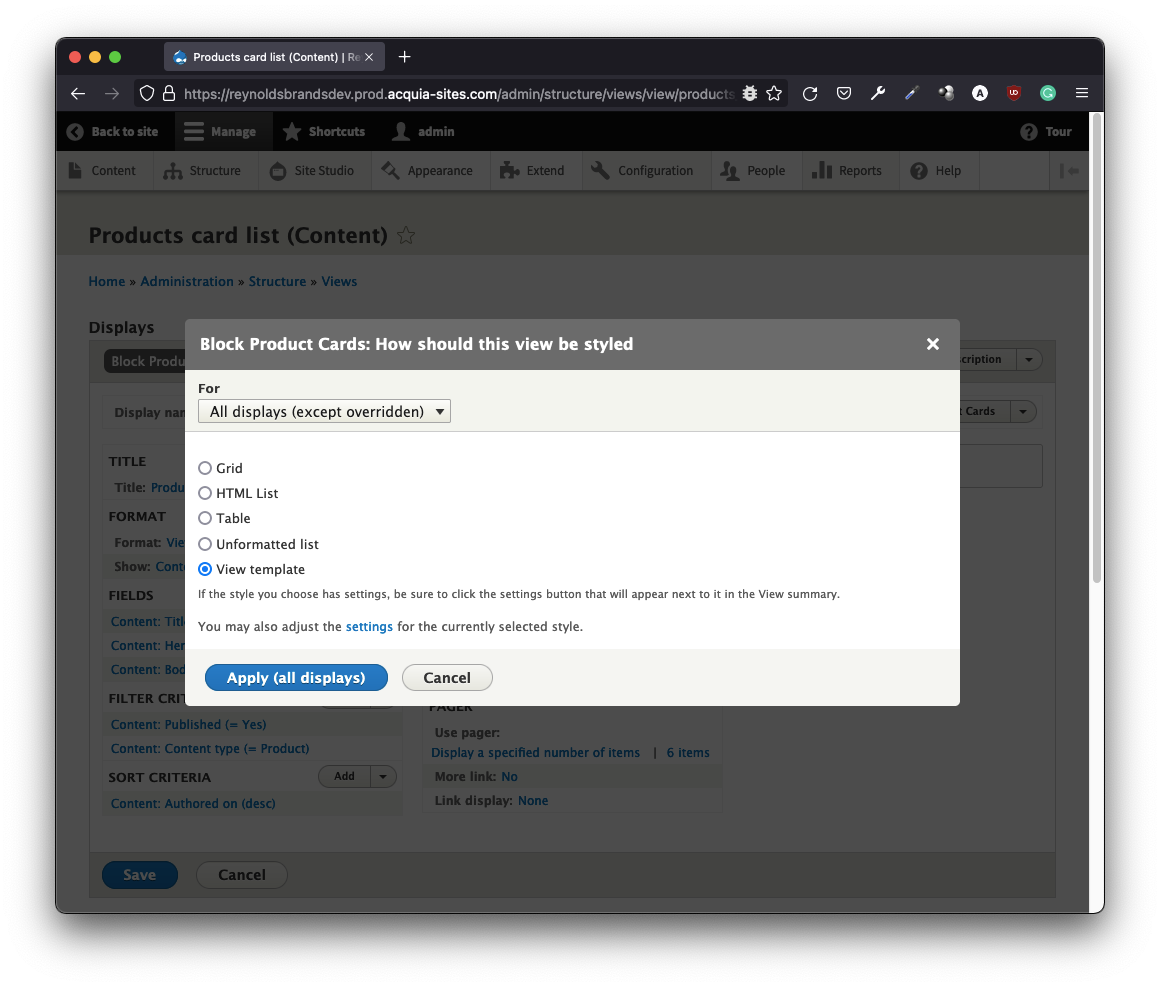Close the style dialog with X
Viewport: 1160px width, 987px height.
(933, 344)
